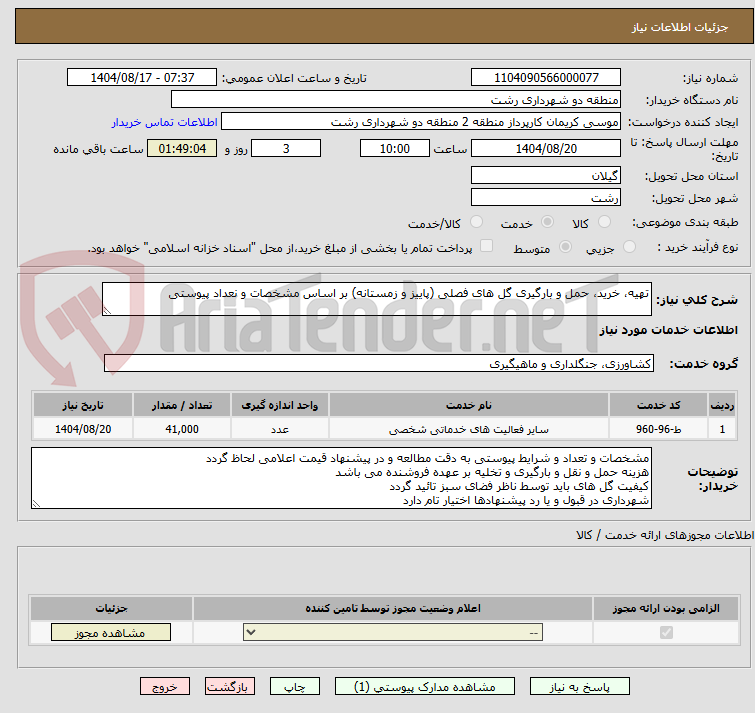The width and height of the screenshot is (755, 713).
Task: Toggle the Islamic treasury payment checkbox
Action: [x=487, y=246]
